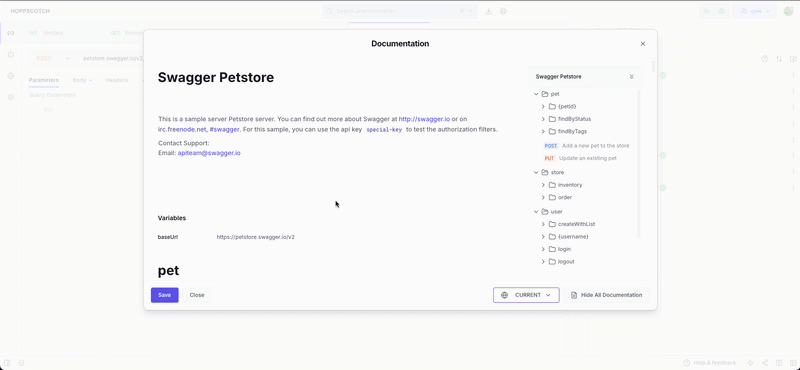Select POST Add a new pet to the store
This screenshot has width=800, height=370.
pos(586,146)
